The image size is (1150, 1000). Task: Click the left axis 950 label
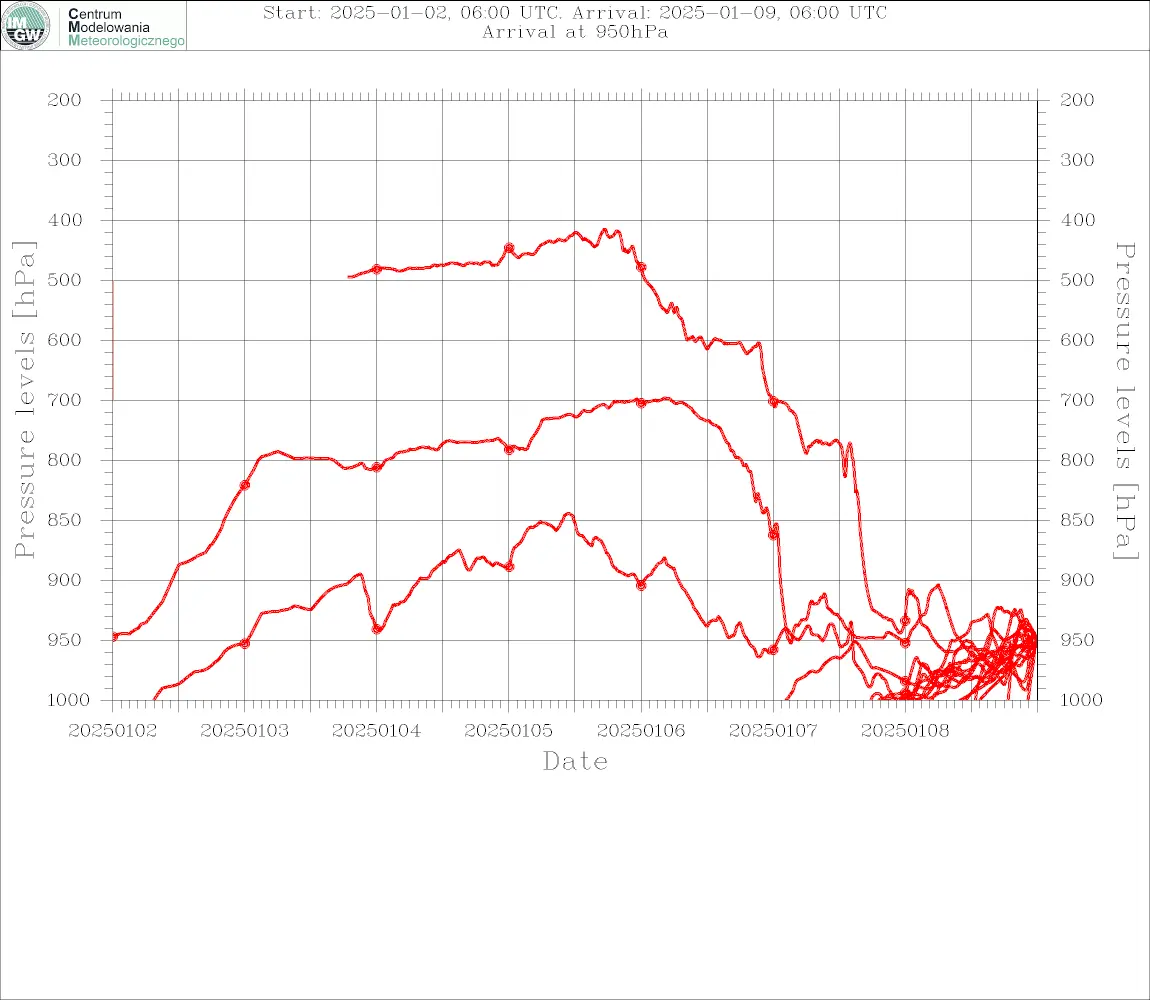pyautogui.click(x=64, y=640)
